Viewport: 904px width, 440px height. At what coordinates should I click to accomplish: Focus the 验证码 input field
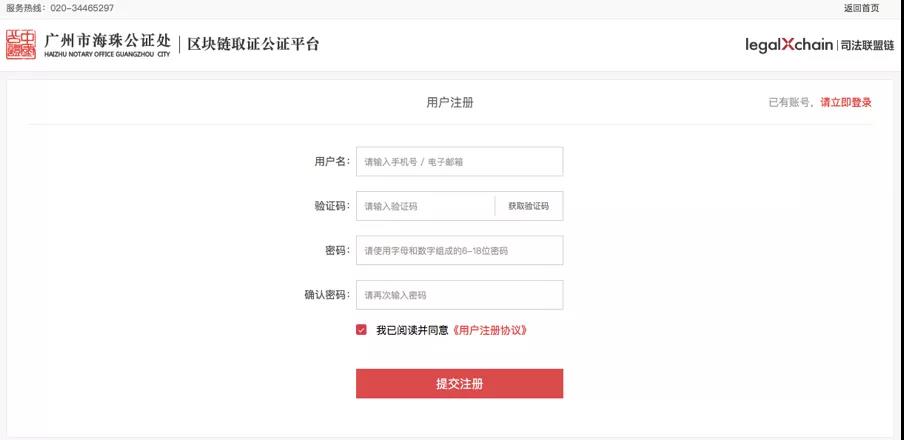[x=425, y=206]
